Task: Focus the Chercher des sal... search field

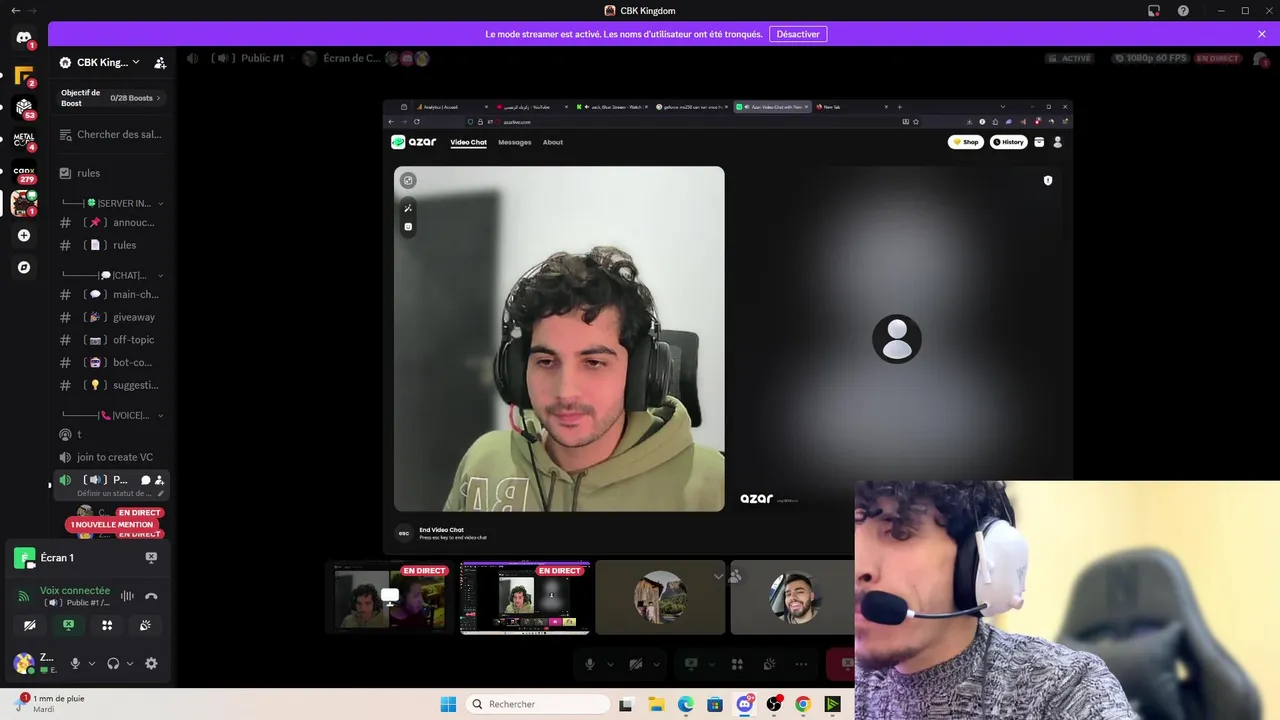Action: point(112,134)
